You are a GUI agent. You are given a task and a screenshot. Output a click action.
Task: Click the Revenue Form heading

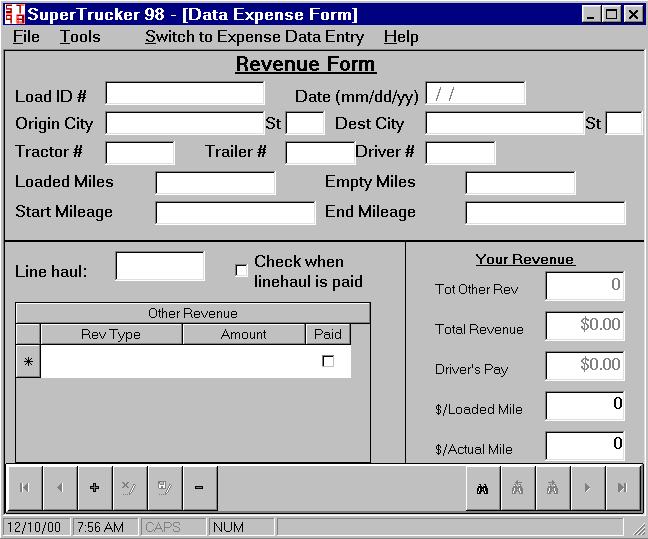tap(306, 64)
